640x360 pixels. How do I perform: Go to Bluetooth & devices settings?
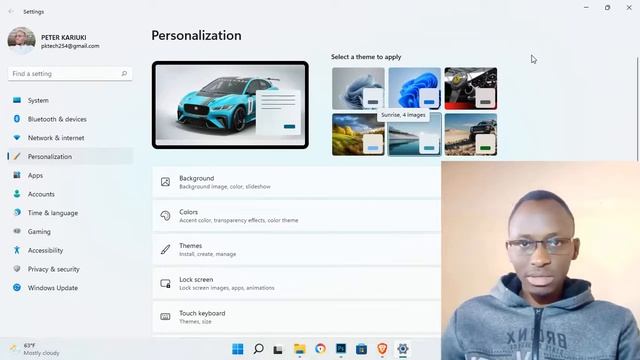(71, 119)
